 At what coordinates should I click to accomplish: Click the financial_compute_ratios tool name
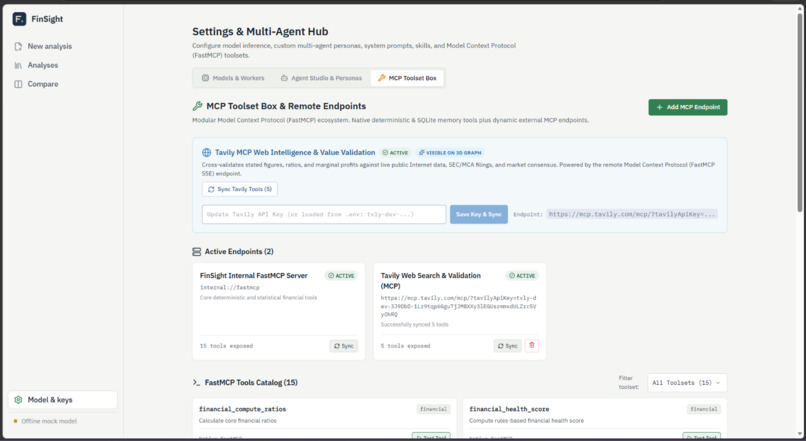pos(243,409)
